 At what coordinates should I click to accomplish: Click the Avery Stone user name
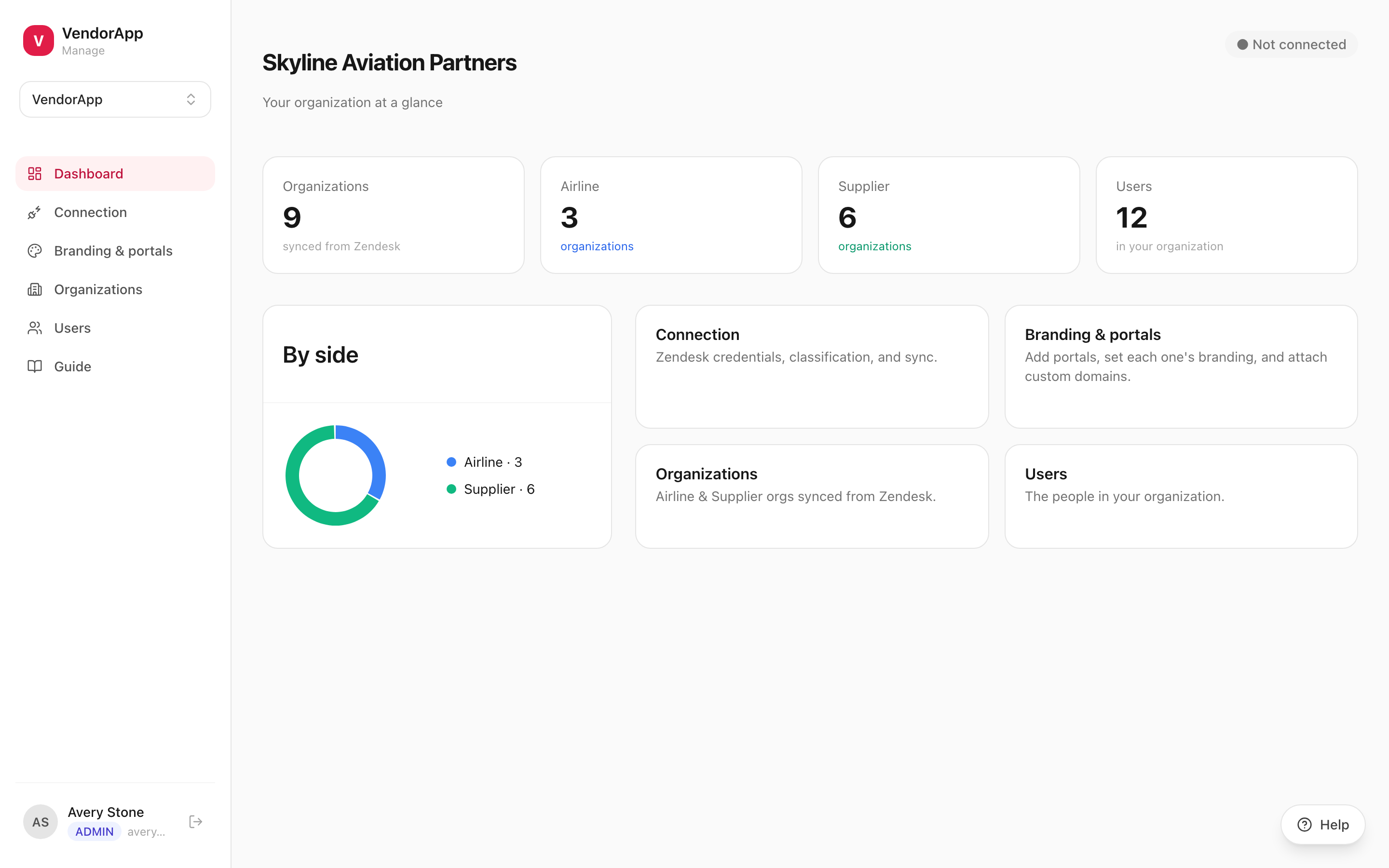click(106, 812)
